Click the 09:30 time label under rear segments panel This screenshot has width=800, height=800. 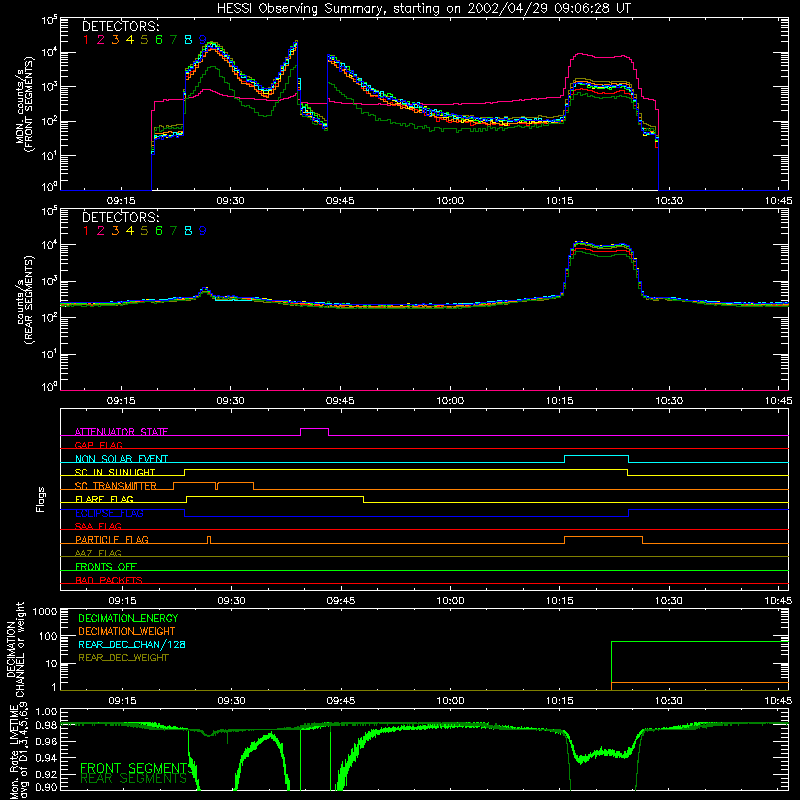tap(231, 401)
